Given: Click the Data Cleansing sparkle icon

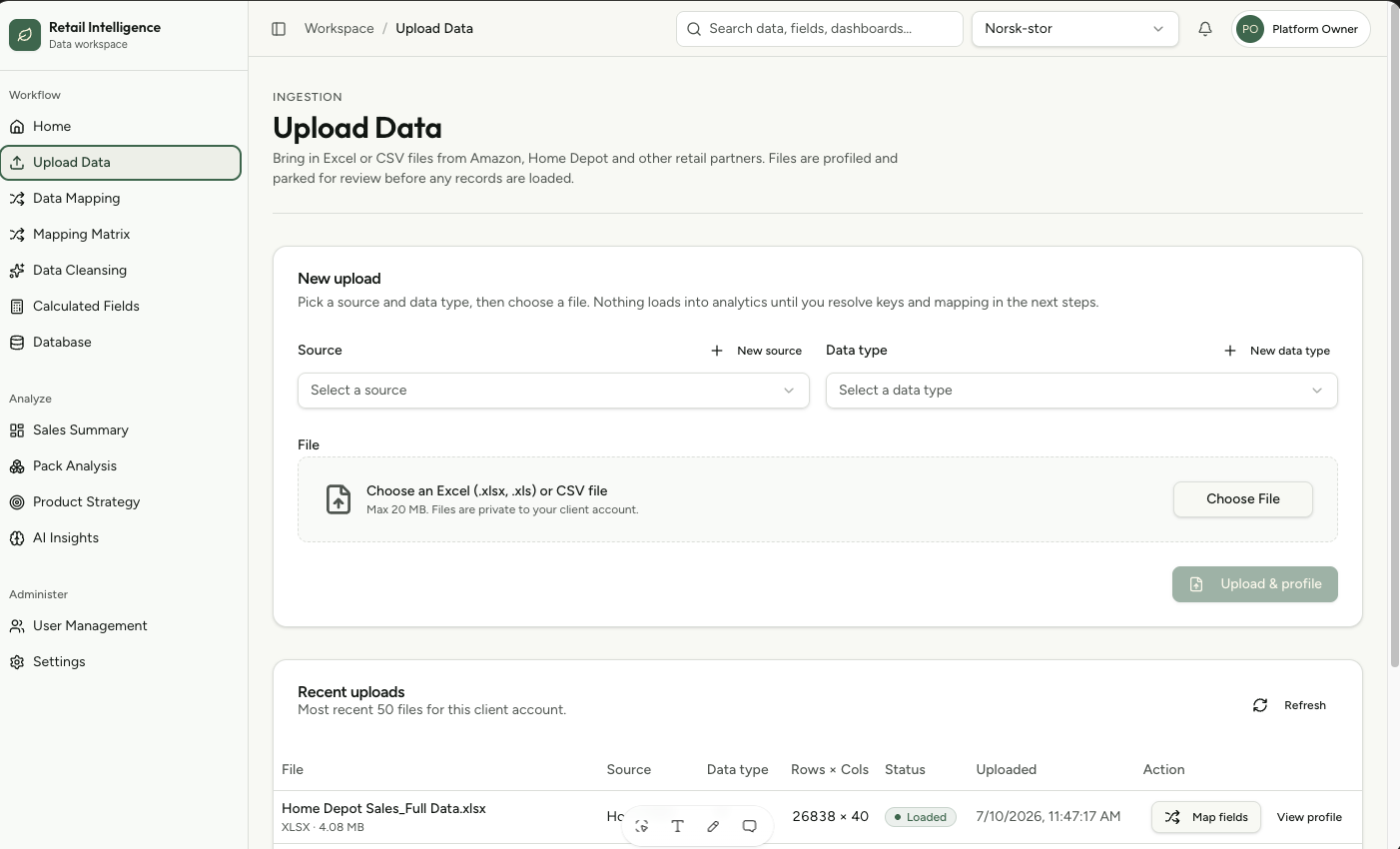Looking at the screenshot, I should (17, 271).
